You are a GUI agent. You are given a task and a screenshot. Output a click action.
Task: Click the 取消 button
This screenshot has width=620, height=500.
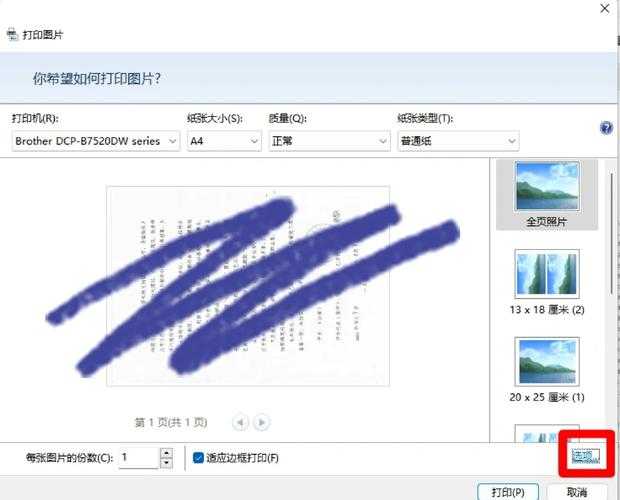point(576,492)
